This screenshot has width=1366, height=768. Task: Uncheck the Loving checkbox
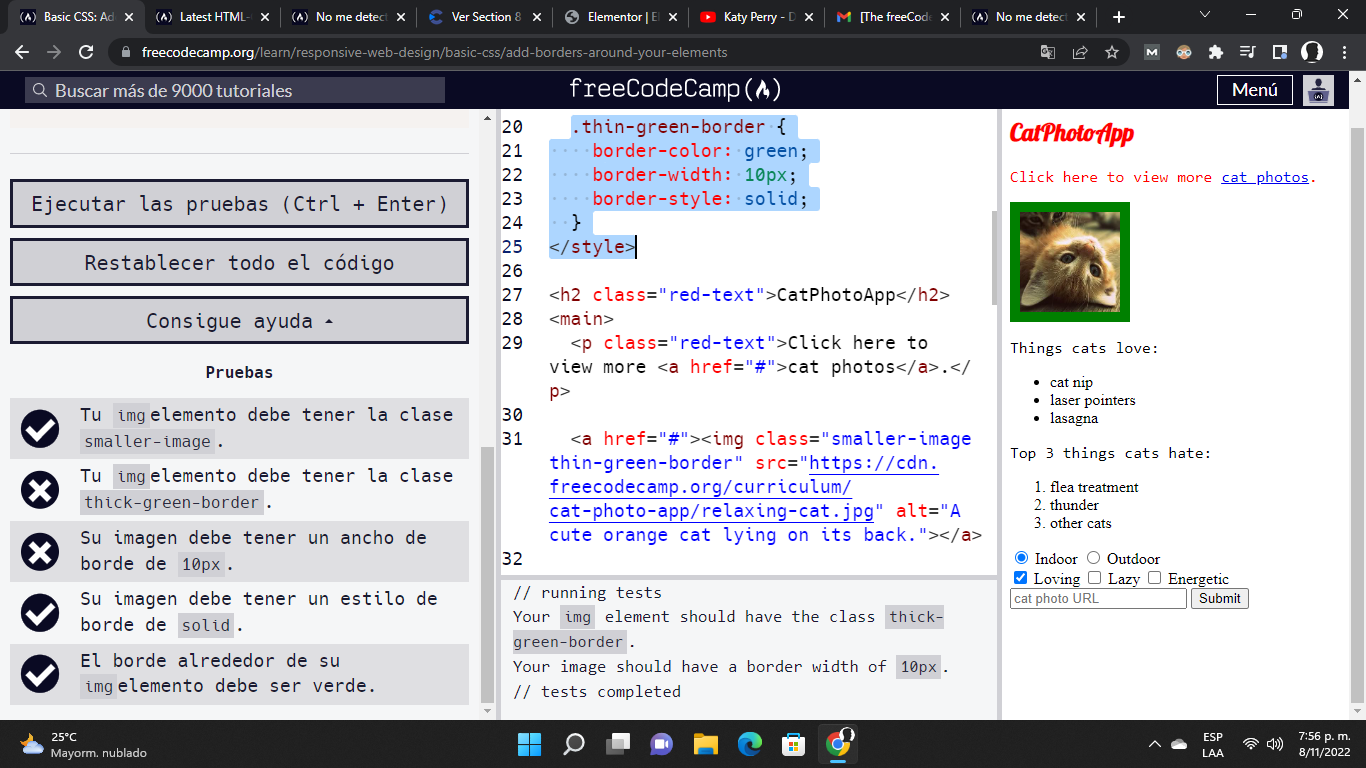[1020, 577]
